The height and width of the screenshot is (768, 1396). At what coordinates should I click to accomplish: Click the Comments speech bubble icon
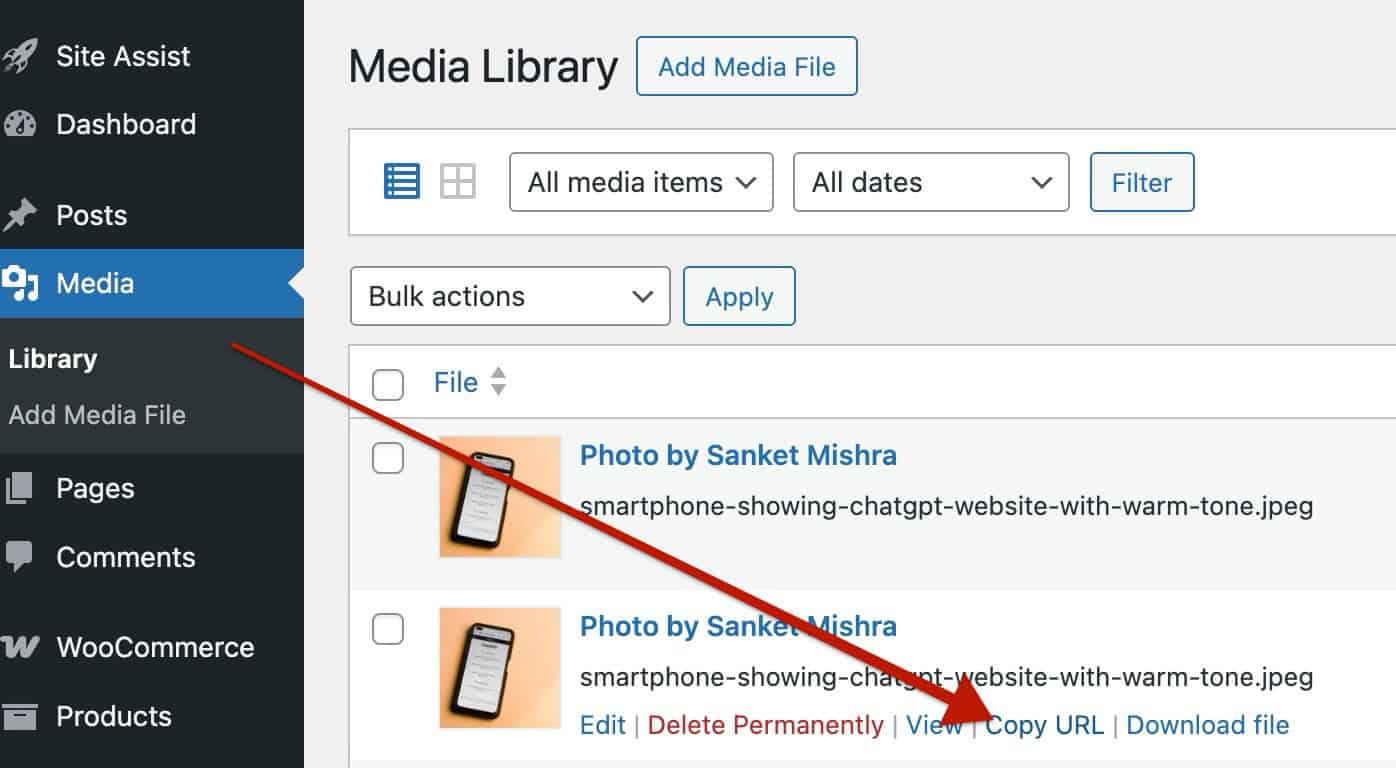tap(20, 557)
